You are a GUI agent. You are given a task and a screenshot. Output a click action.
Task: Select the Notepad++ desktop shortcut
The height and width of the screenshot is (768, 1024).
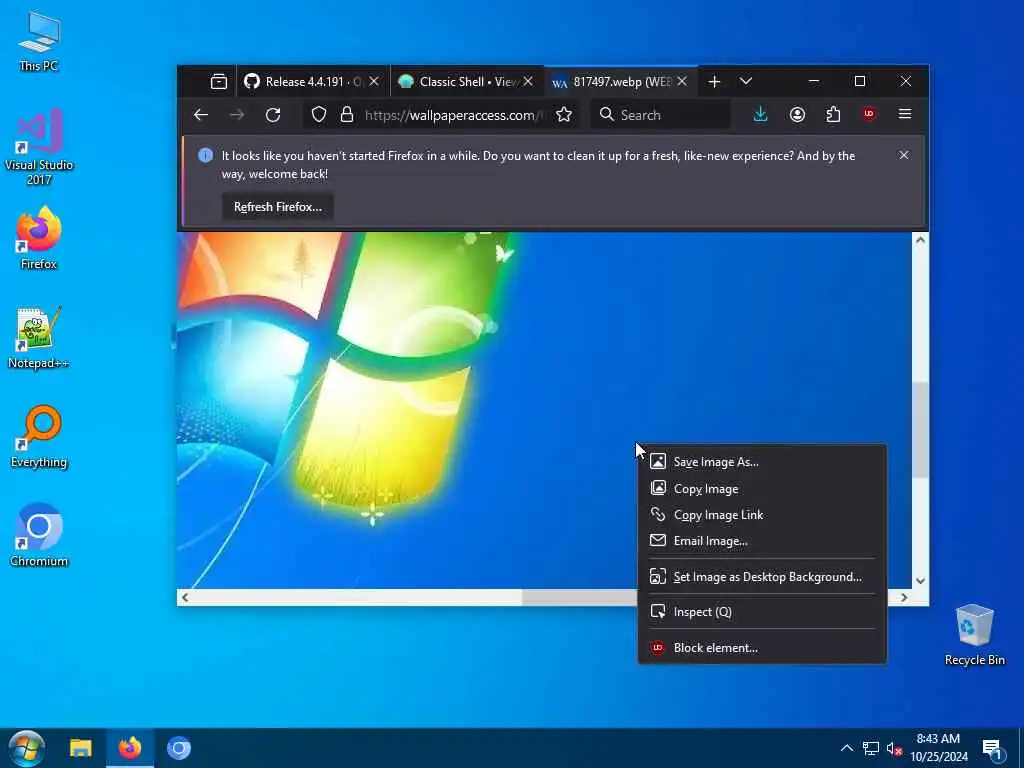coord(39,338)
